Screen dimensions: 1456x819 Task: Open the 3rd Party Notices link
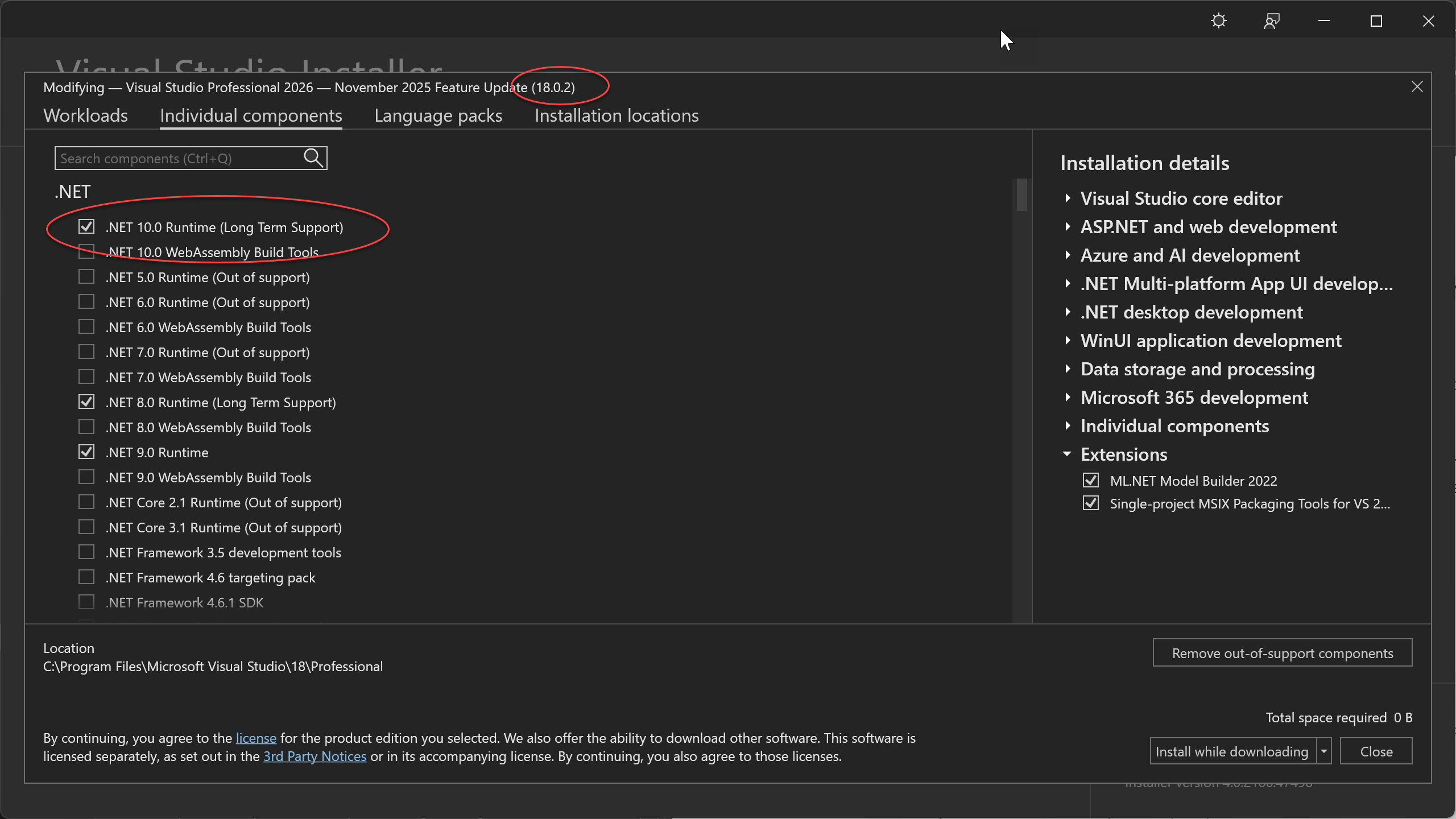coord(315,756)
